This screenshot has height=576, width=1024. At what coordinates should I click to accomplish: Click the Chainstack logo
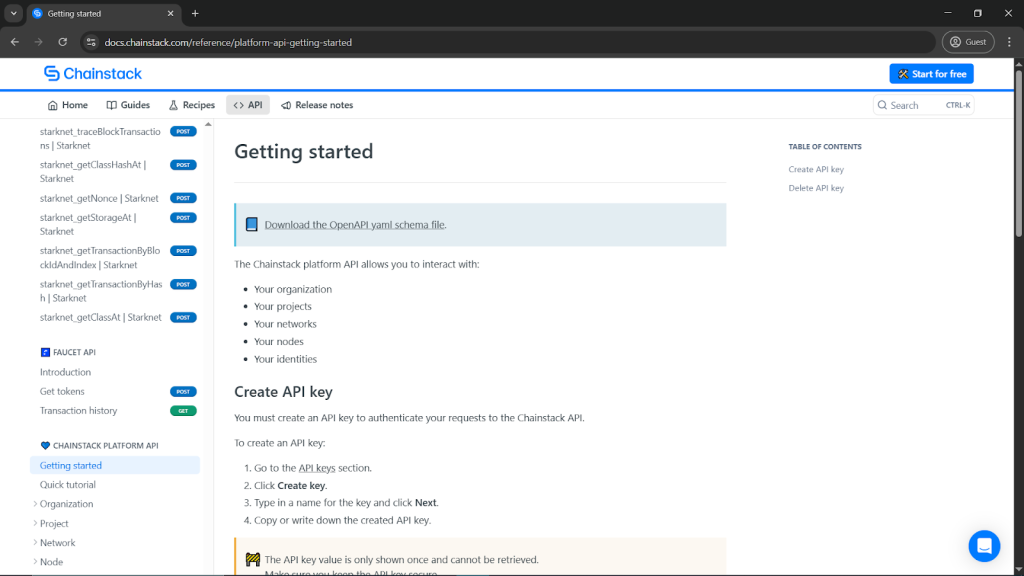(x=93, y=74)
